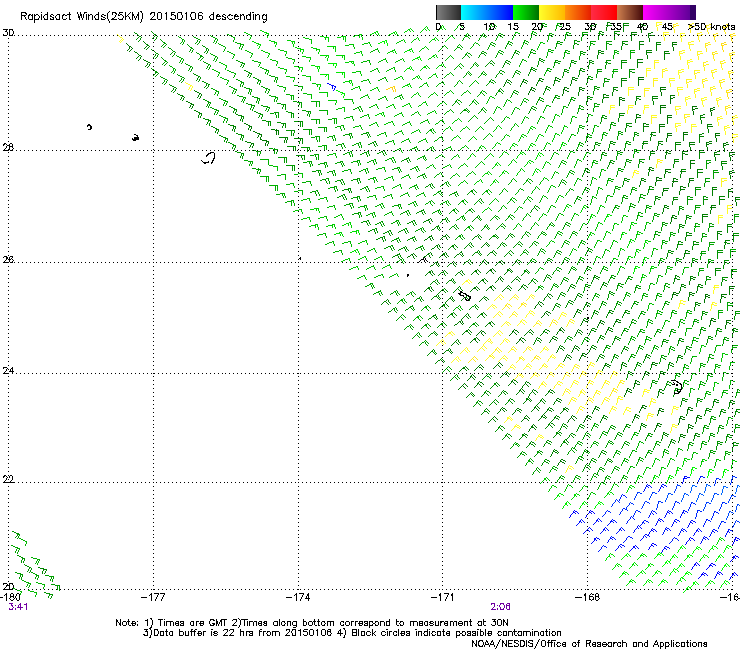Click the island outline near 24N east of -168

coord(677,387)
